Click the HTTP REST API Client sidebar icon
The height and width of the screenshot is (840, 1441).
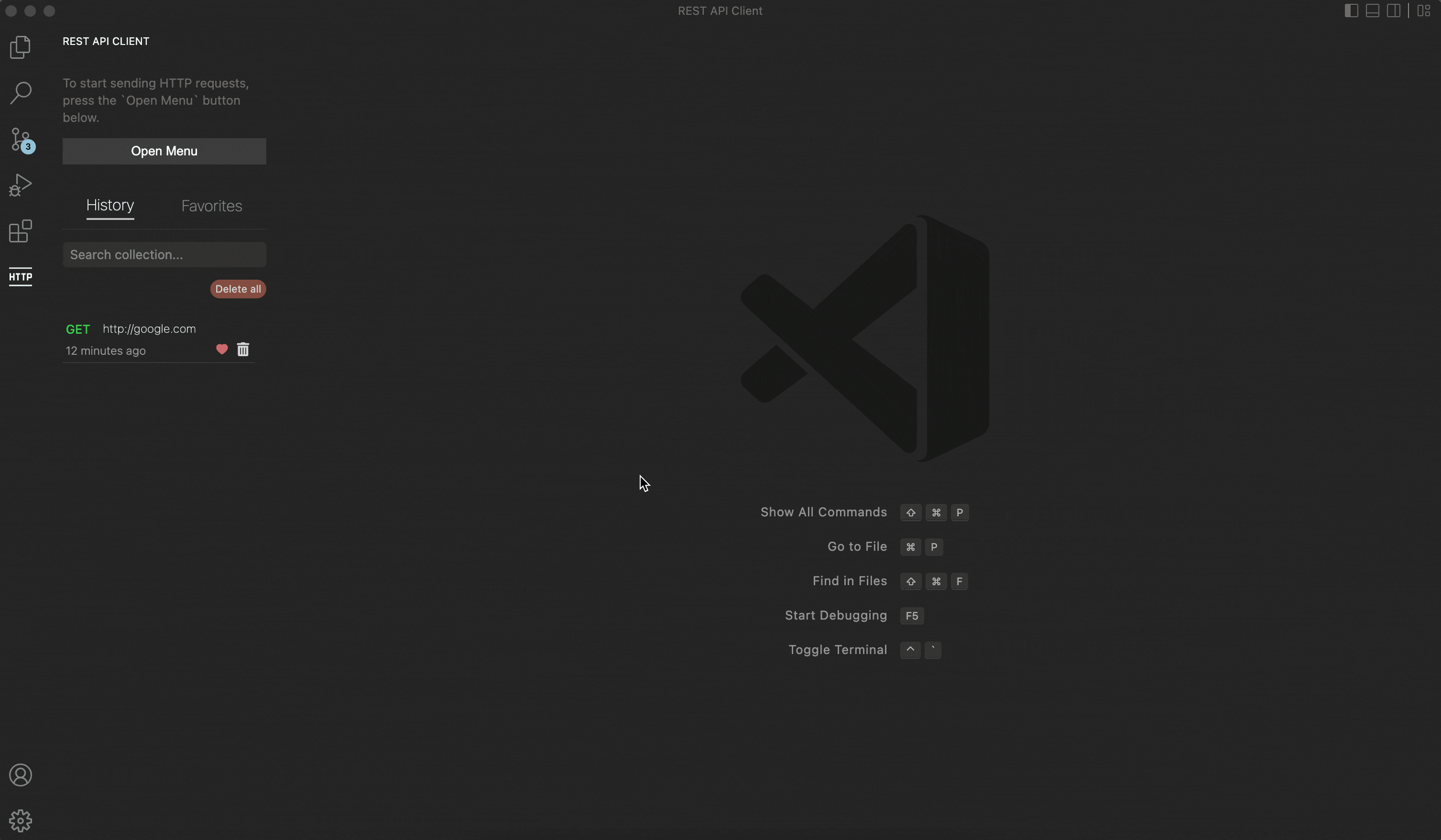(x=20, y=277)
